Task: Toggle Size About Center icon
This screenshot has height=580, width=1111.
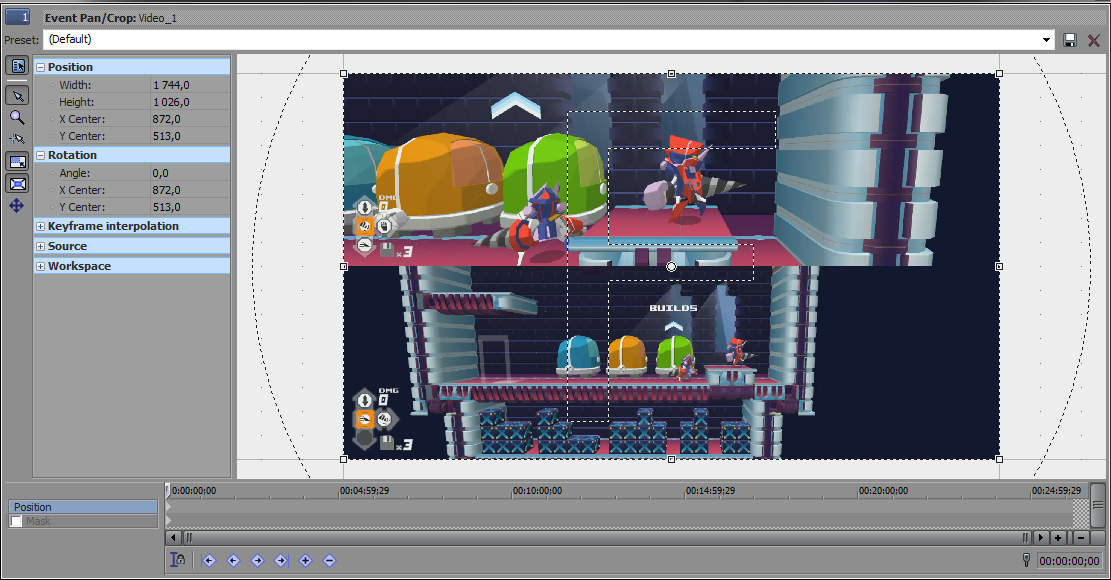Action: [x=18, y=183]
